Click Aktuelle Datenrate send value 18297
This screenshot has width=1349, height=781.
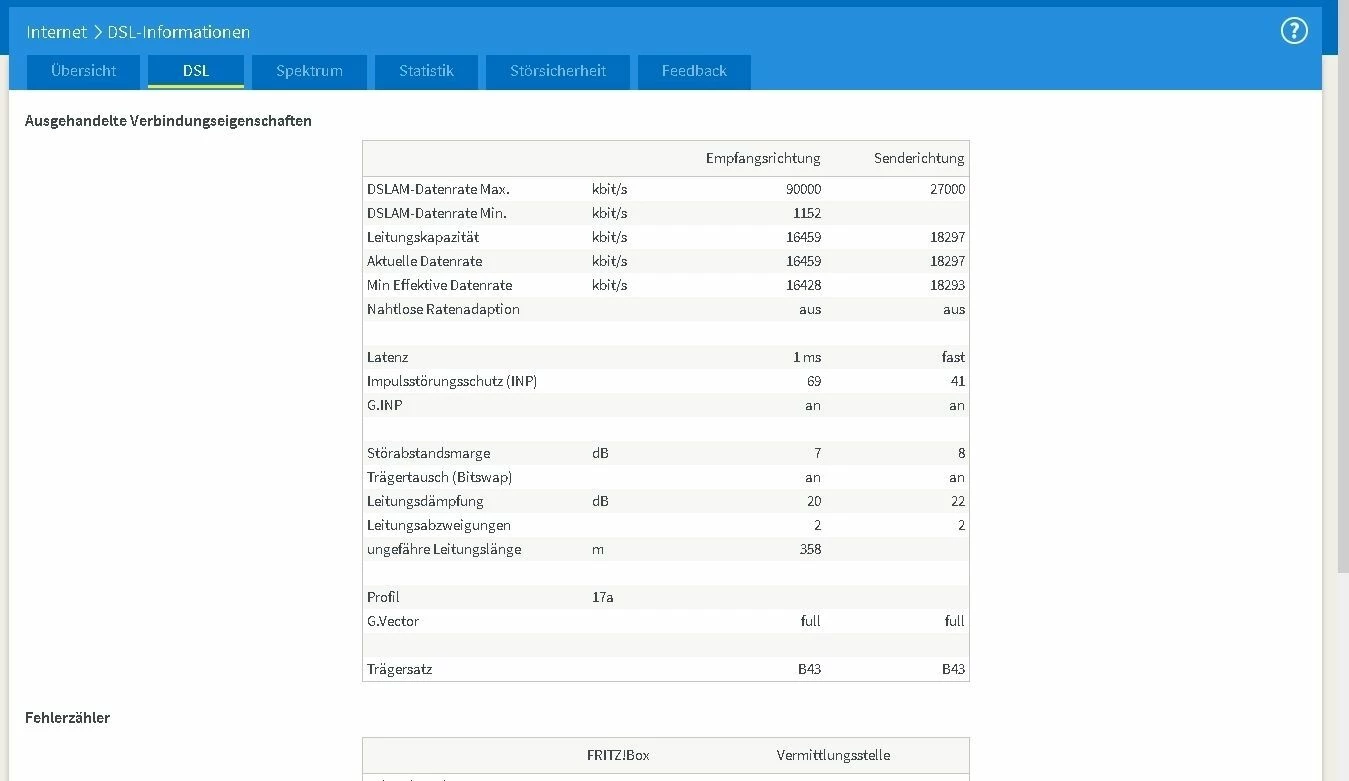click(947, 261)
